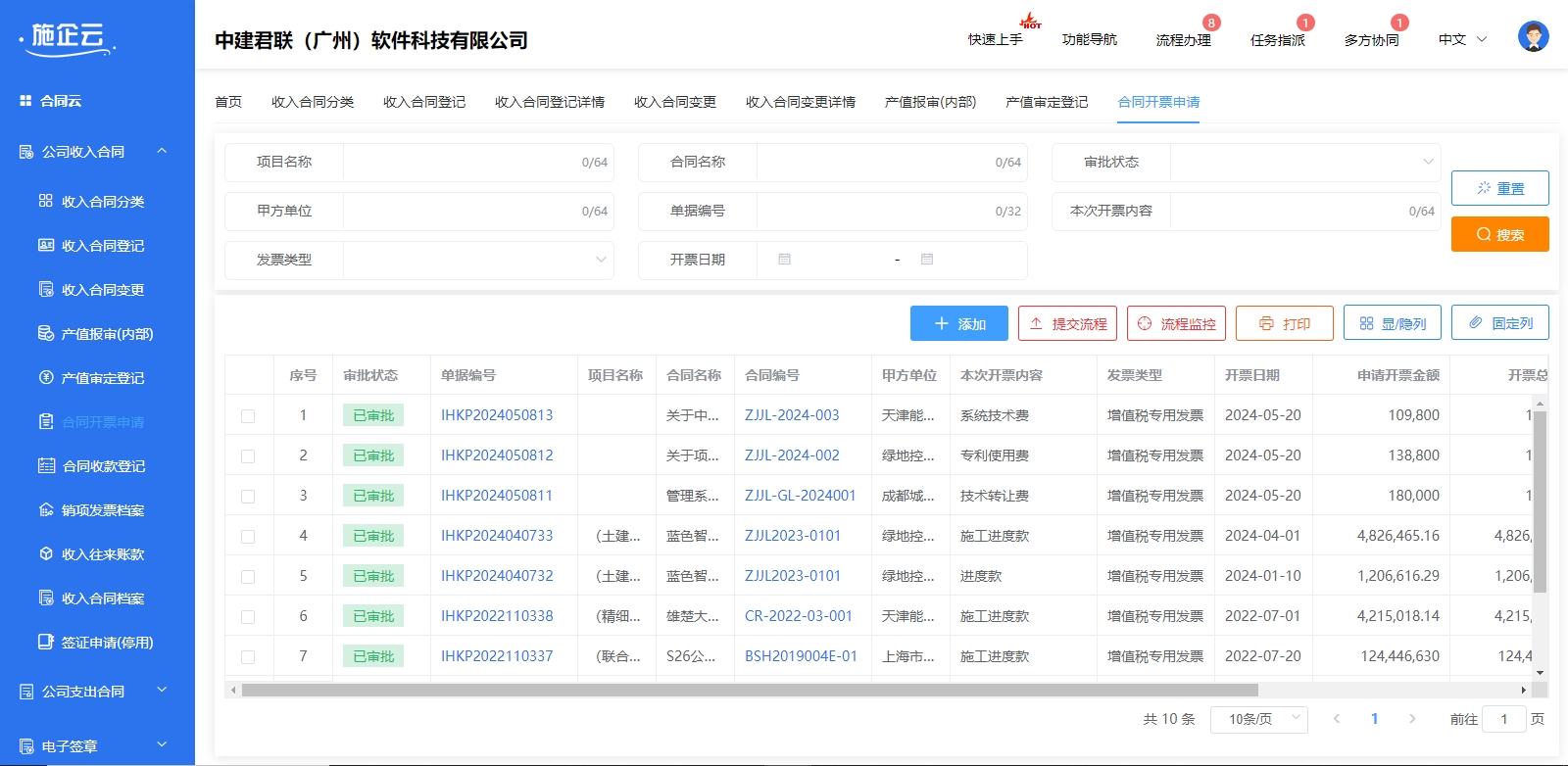Focus the 前往 page number field
This screenshot has width=1568, height=766.
point(1504,719)
